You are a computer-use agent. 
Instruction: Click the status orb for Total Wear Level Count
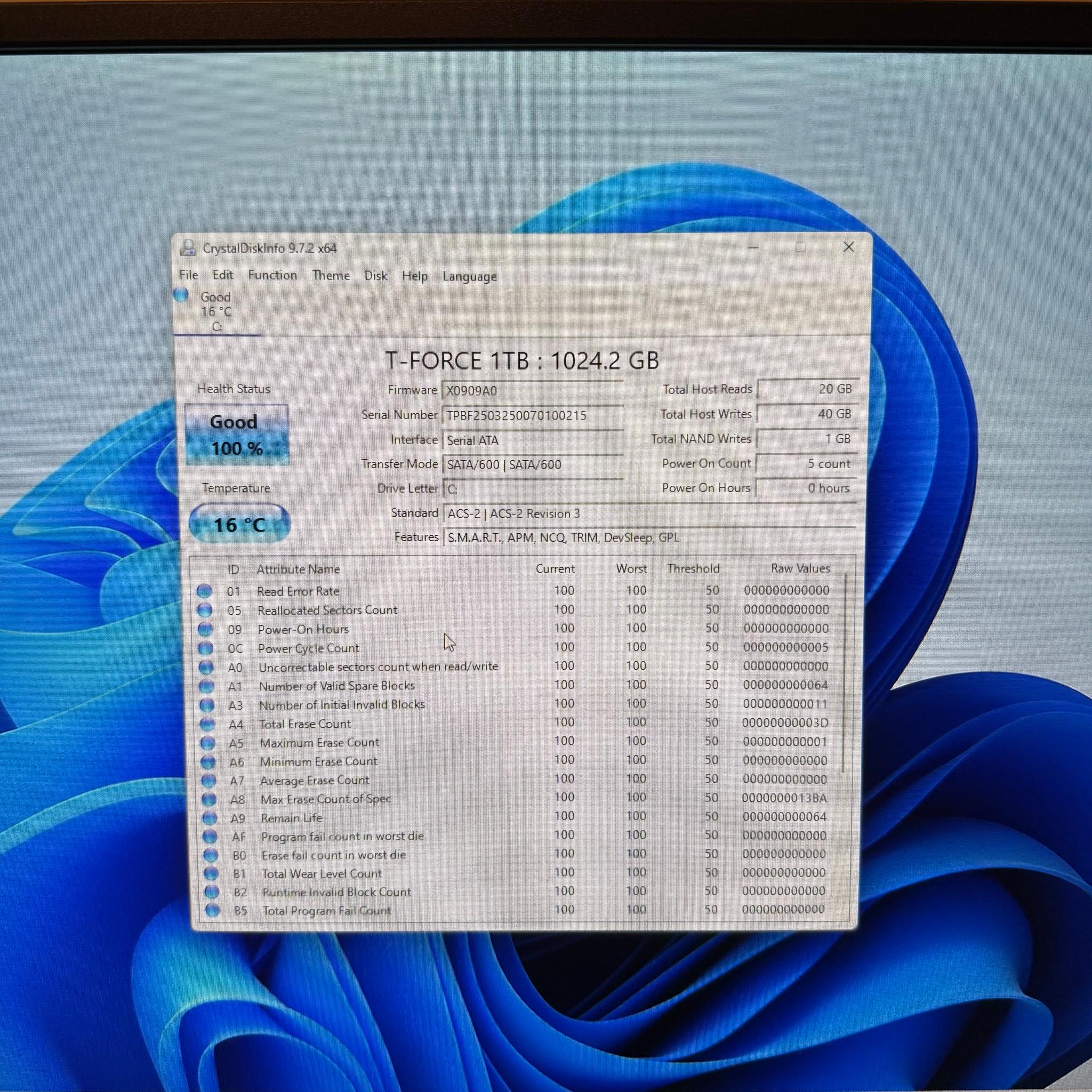pos(211,874)
